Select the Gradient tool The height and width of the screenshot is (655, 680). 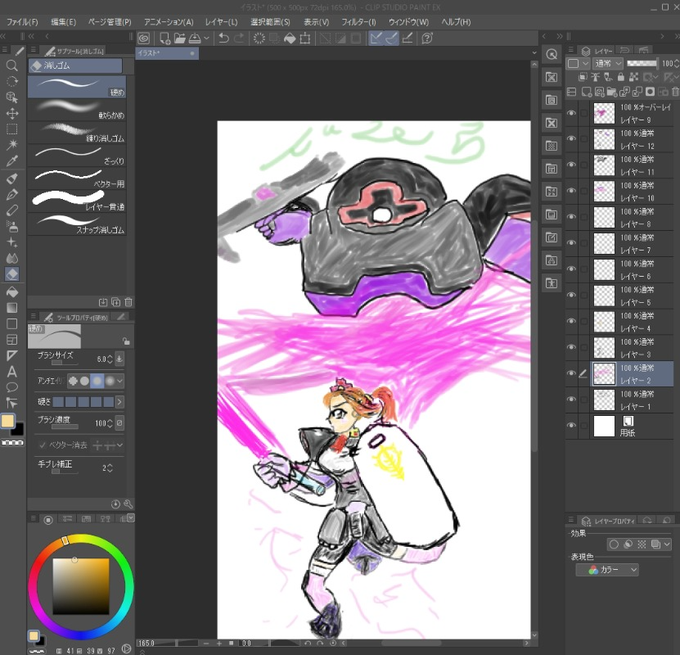[12, 308]
